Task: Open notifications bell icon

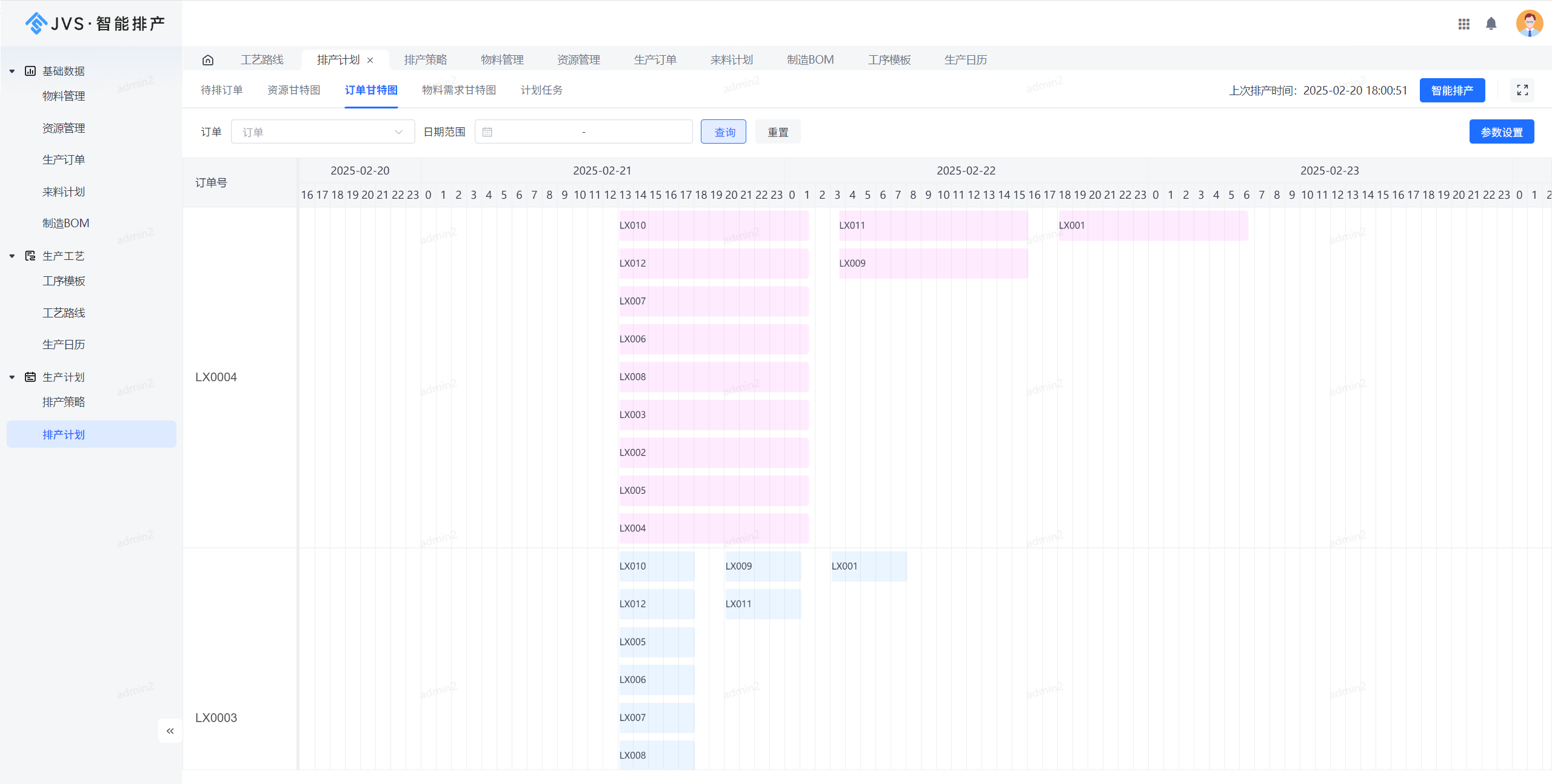Action: point(1491,24)
